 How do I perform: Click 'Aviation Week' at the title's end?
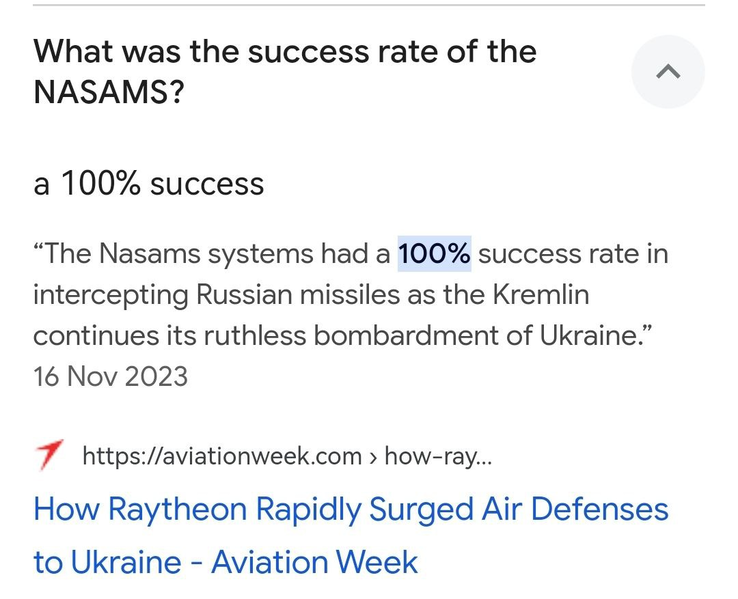pyautogui.click(x=314, y=562)
